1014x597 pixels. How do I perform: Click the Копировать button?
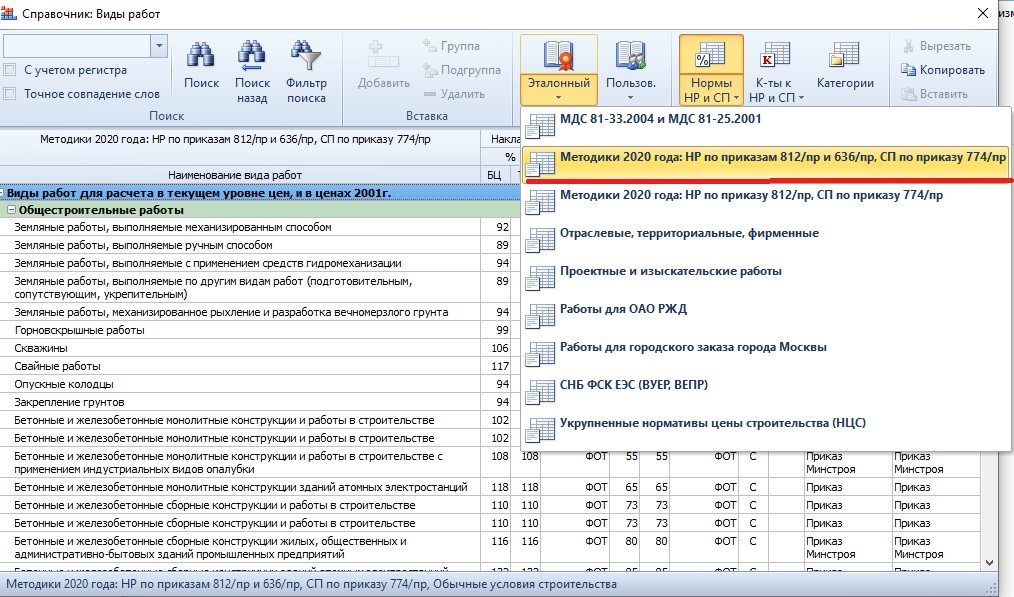[943, 70]
